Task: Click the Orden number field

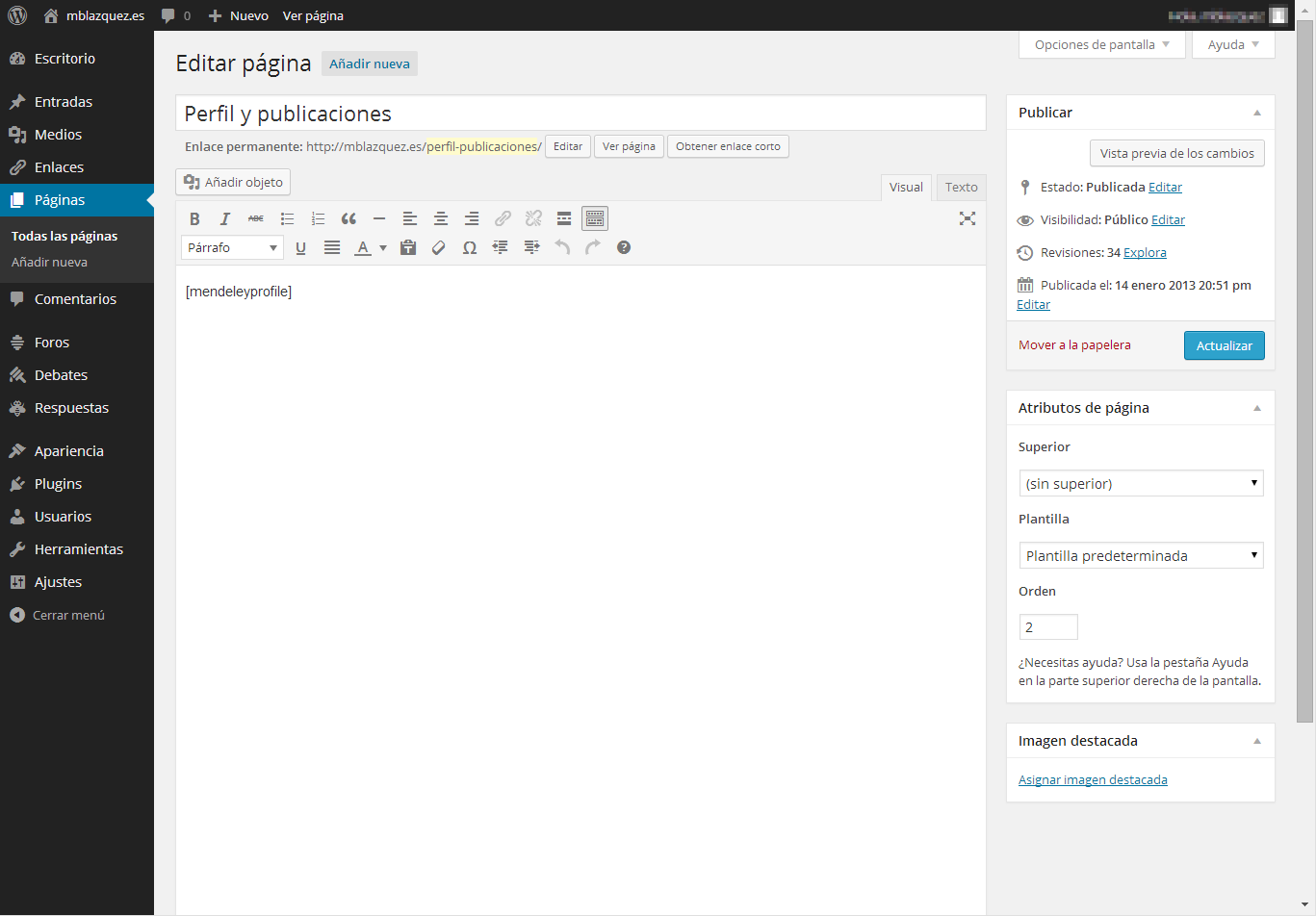Action: [1048, 626]
